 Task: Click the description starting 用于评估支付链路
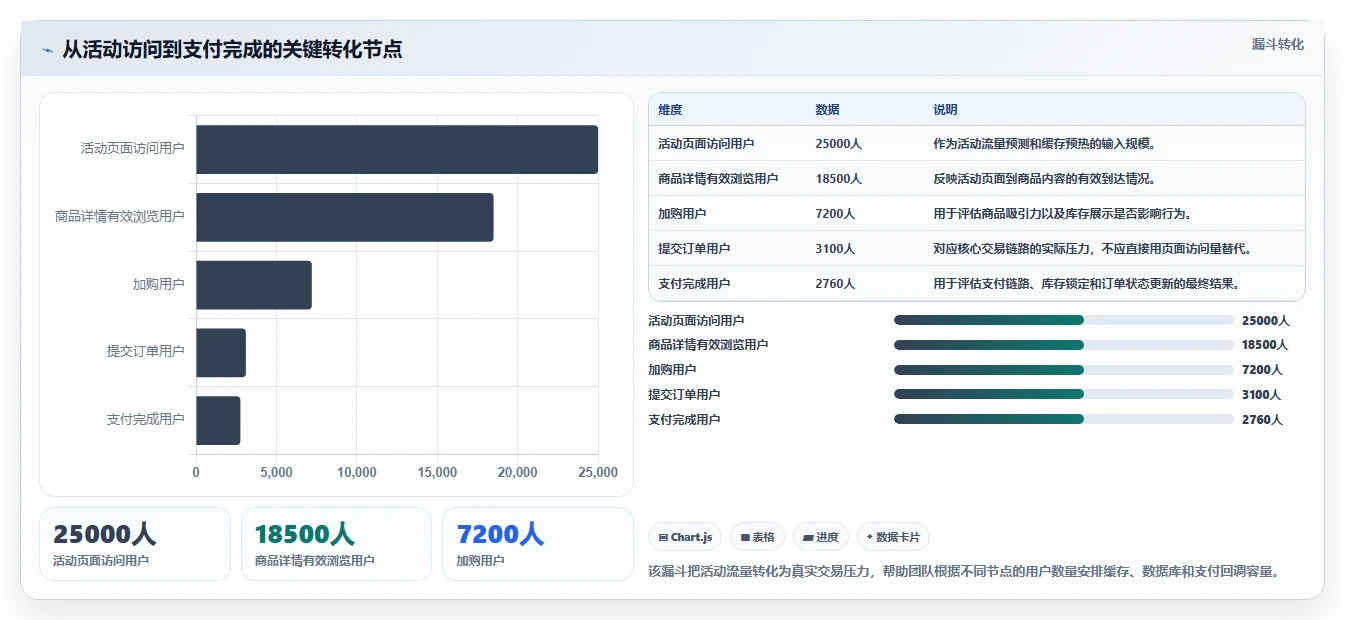tap(1086, 284)
